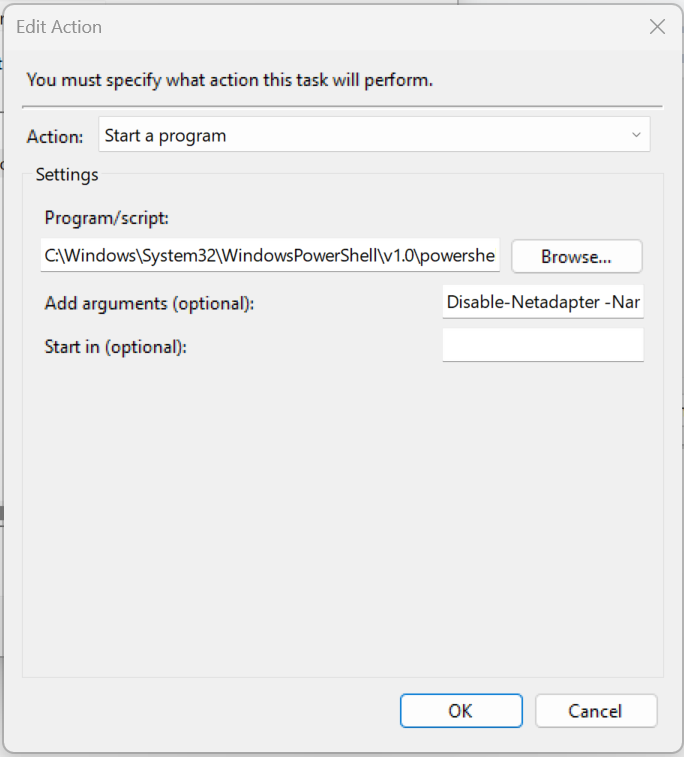Image resolution: width=684 pixels, height=757 pixels.
Task: Click the 'Program/script:' label
Action: 106,218
